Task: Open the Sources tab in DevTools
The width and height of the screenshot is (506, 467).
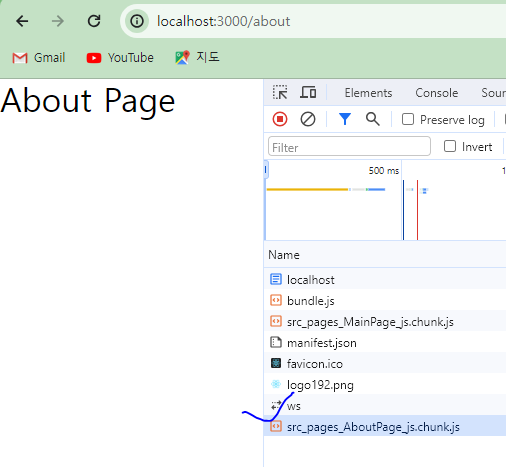Action: pyautogui.click(x=493, y=93)
